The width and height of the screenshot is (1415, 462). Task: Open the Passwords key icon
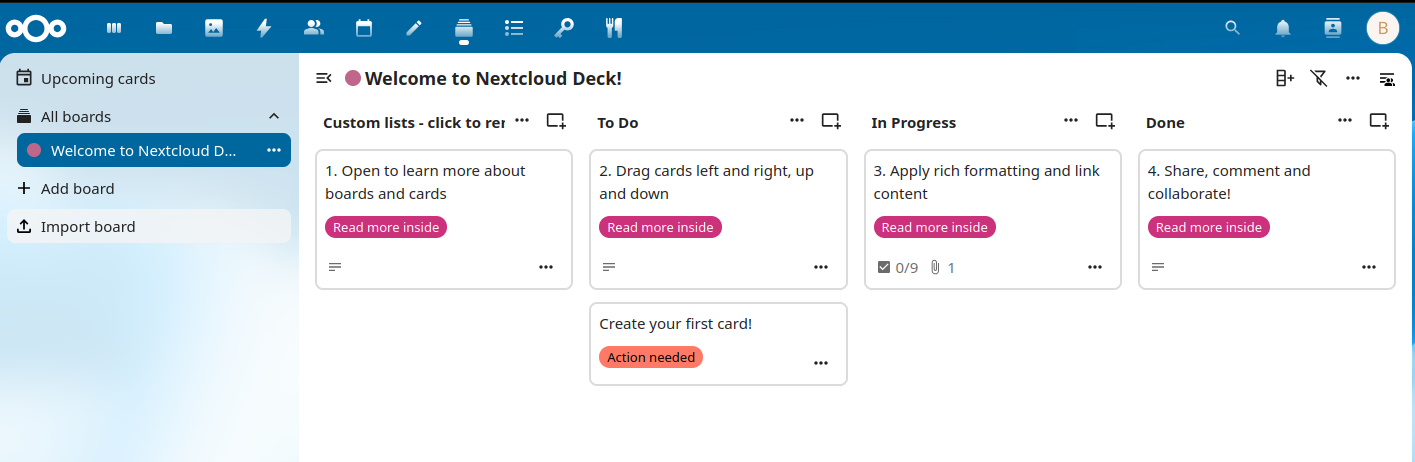click(564, 28)
